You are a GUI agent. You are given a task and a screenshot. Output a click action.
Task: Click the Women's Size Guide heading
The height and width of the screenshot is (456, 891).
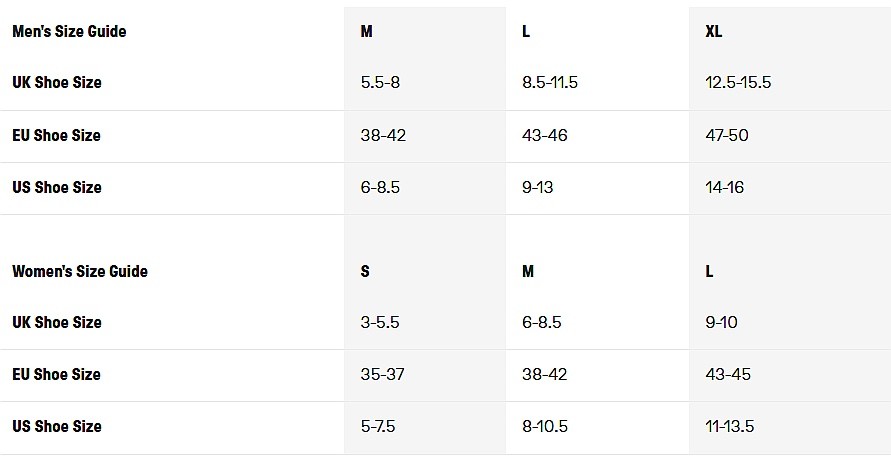click(80, 271)
